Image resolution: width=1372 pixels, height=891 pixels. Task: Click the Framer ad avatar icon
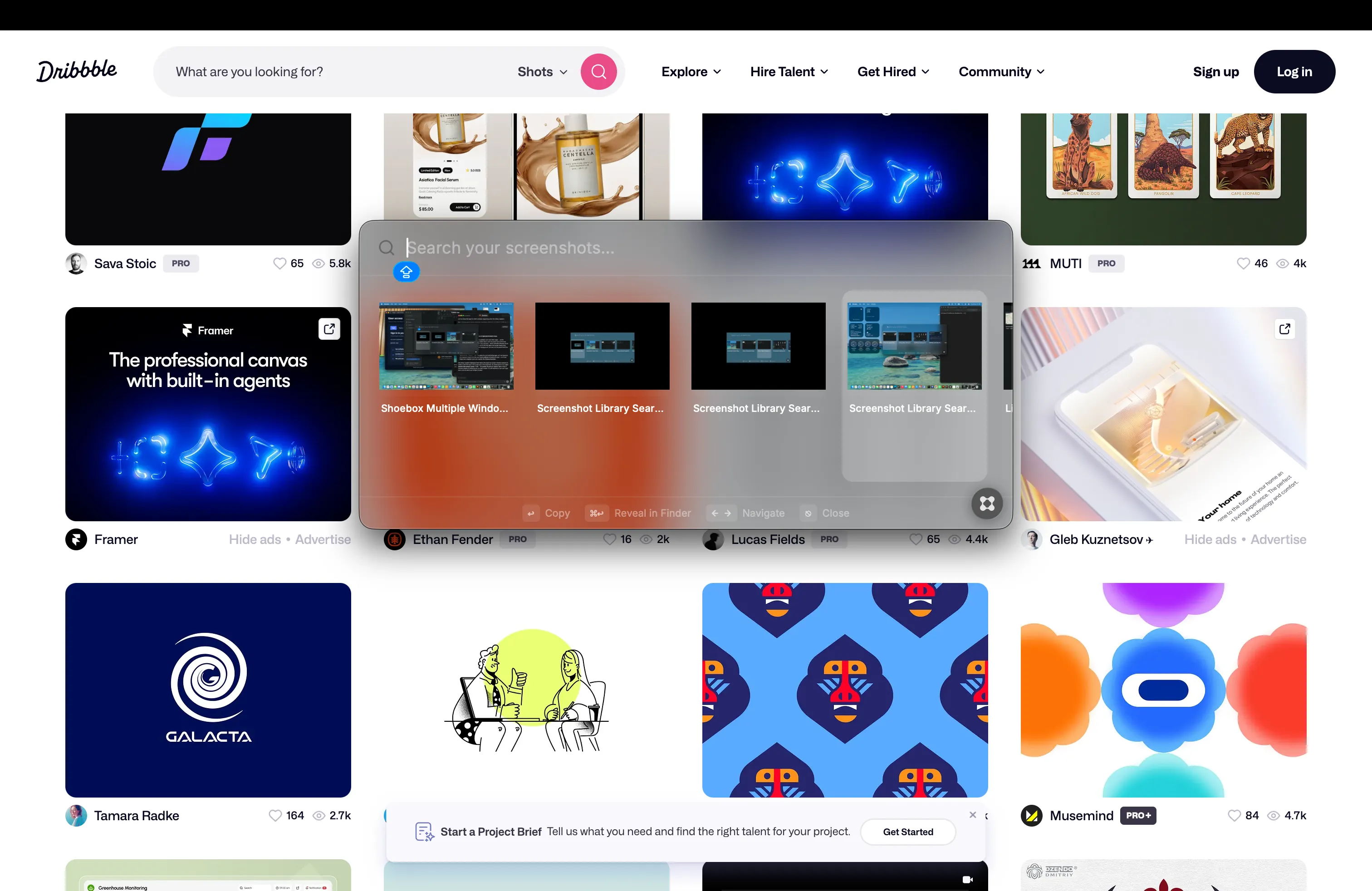coord(76,539)
